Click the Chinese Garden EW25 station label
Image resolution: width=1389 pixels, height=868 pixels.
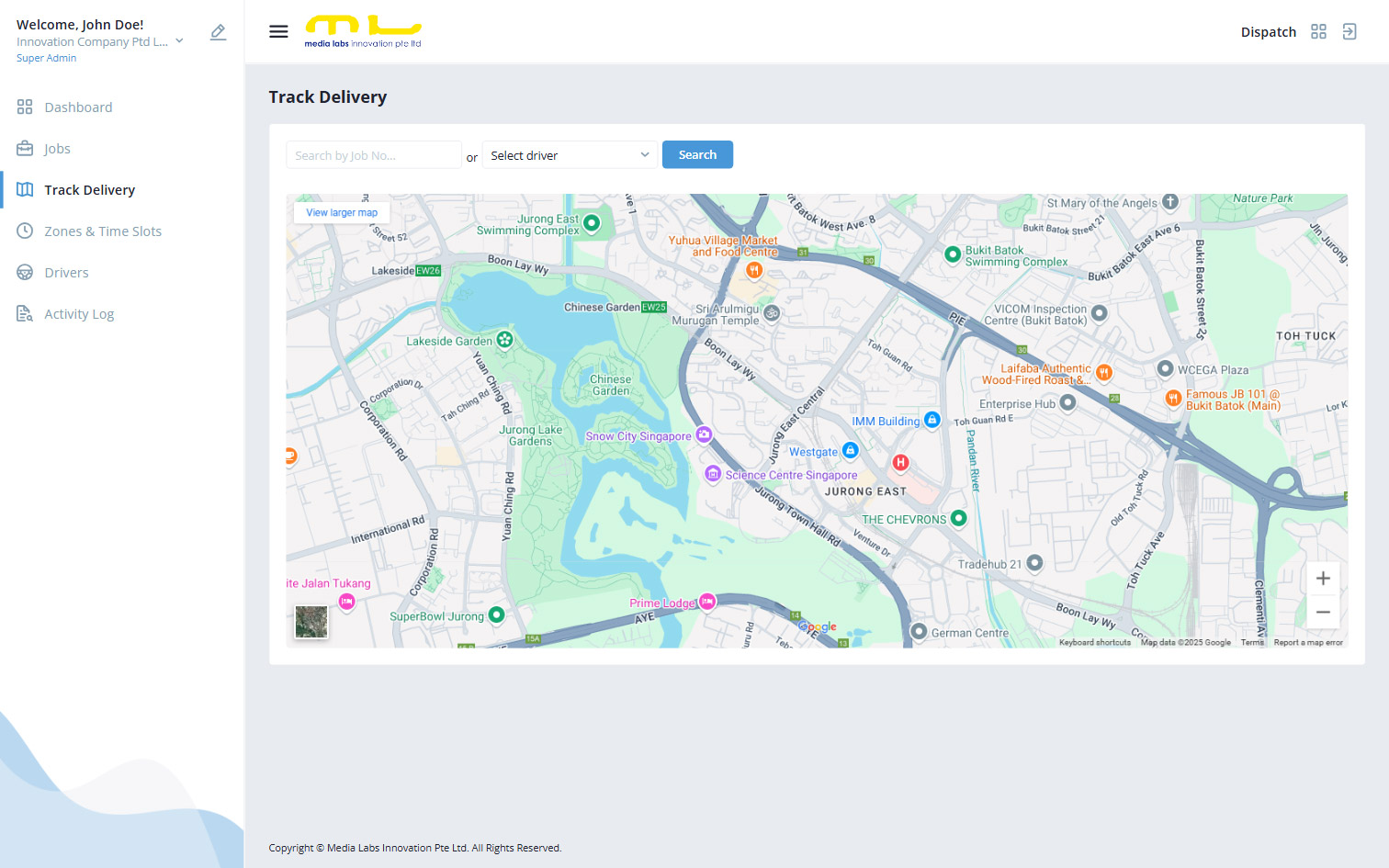[615, 308]
